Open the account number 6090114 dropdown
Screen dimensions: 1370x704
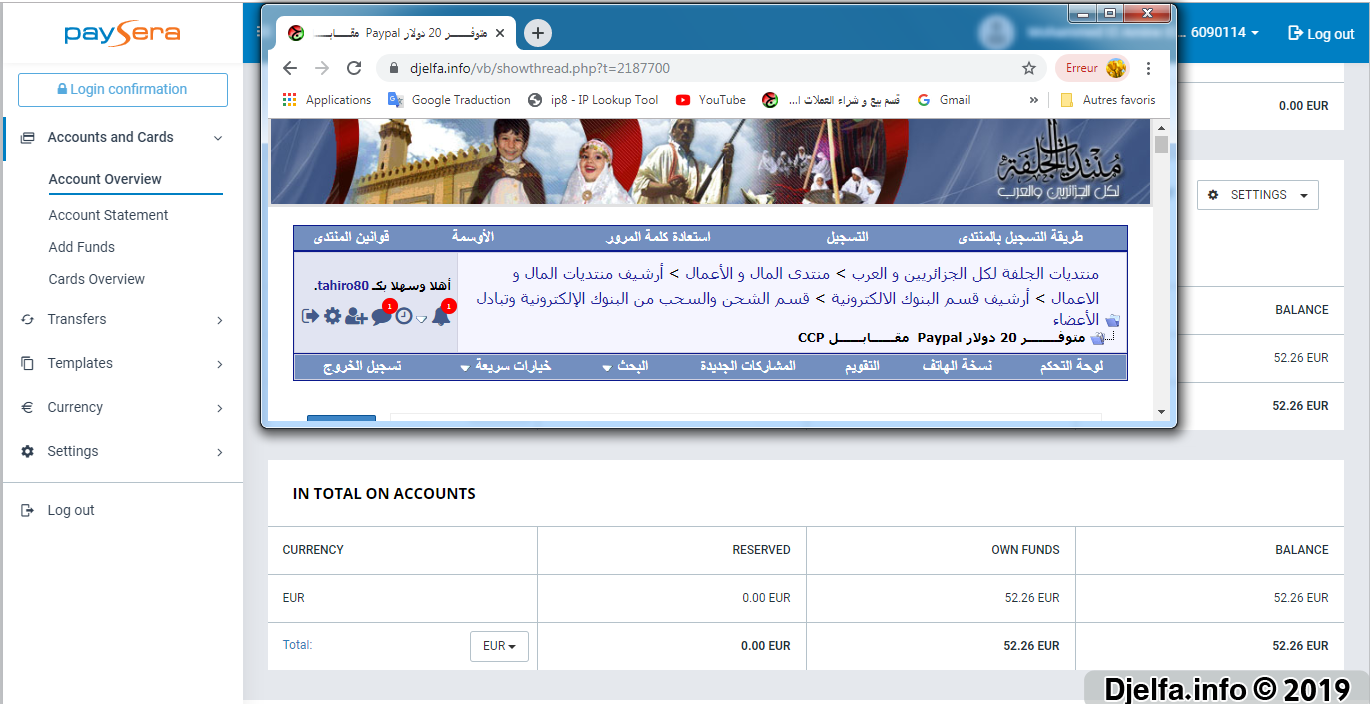(x=1224, y=33)
